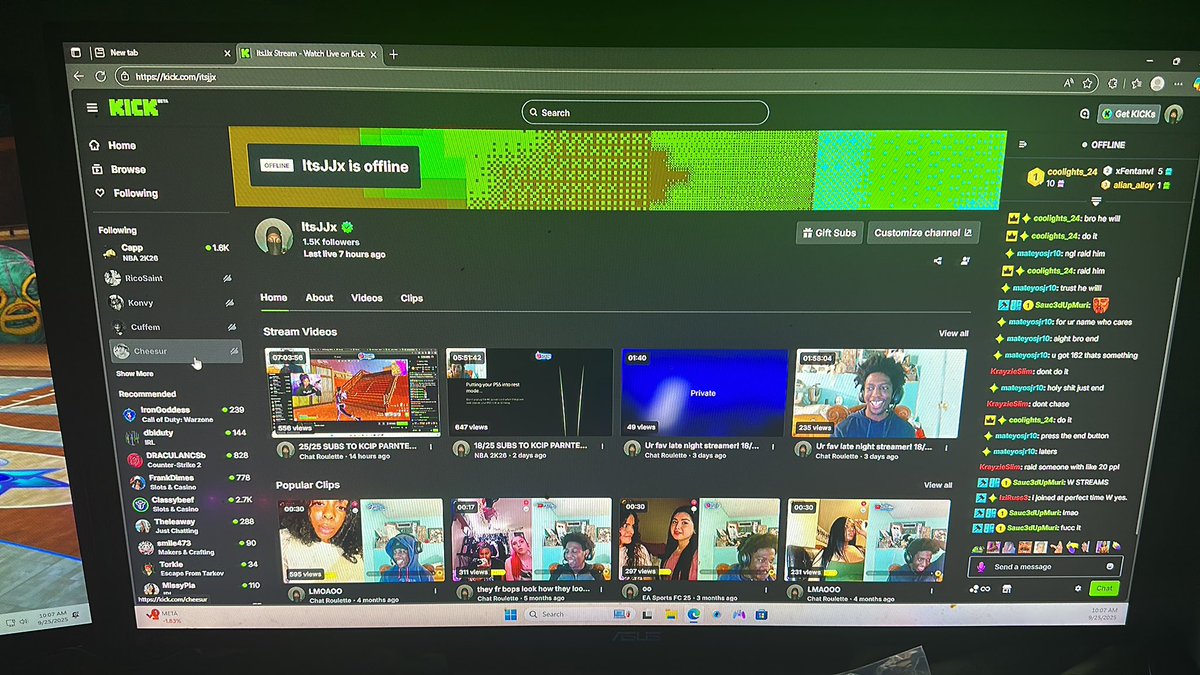This screenshot has width=1200, height=675.
Task: Open recommended channel IronGoddess
Action: click(185, 413)
